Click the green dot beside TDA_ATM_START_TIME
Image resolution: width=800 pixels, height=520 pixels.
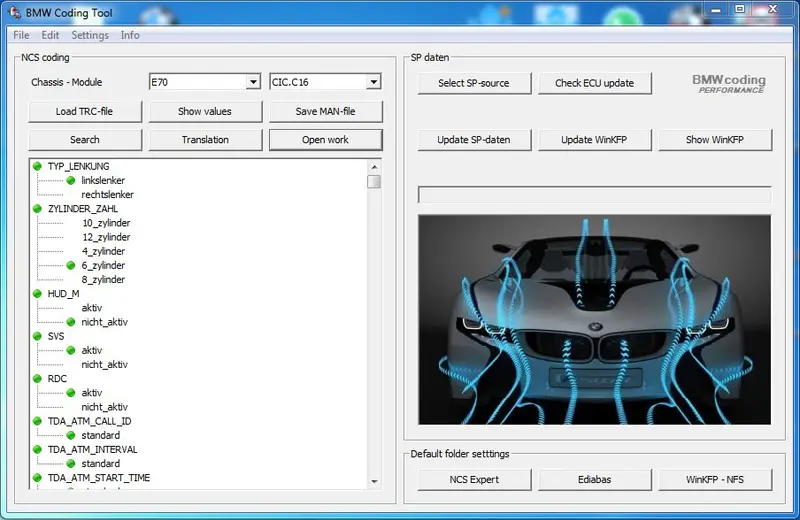[x=37, y=478]
